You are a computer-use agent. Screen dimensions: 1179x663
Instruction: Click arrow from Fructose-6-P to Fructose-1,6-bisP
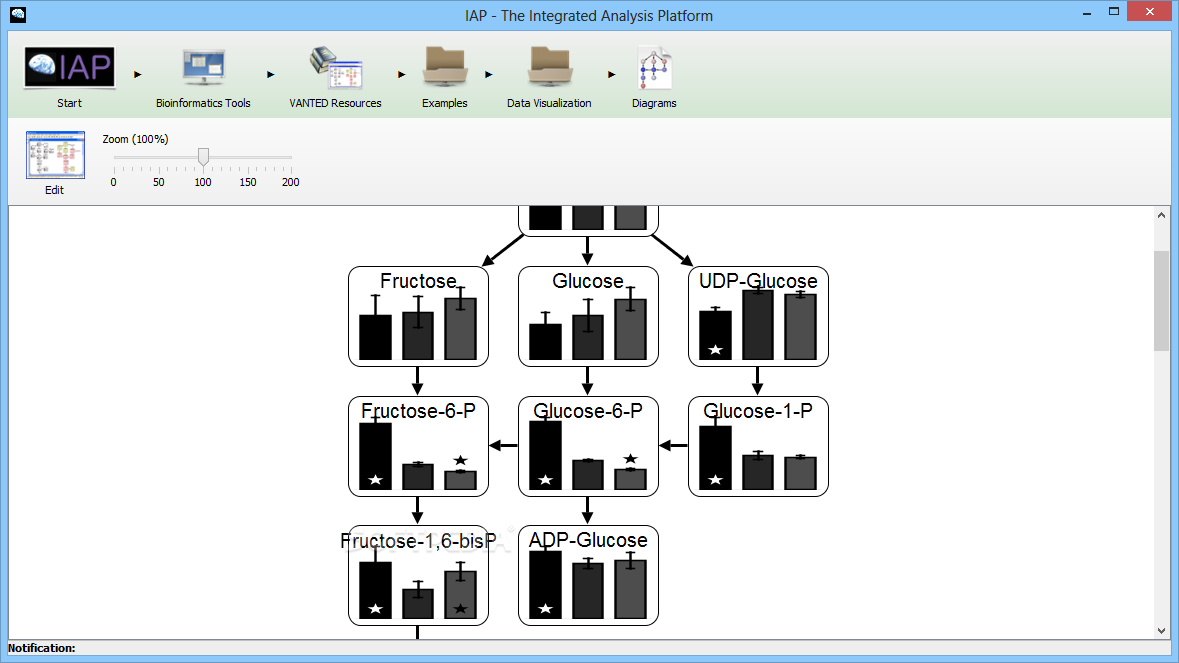click(417, 510)
